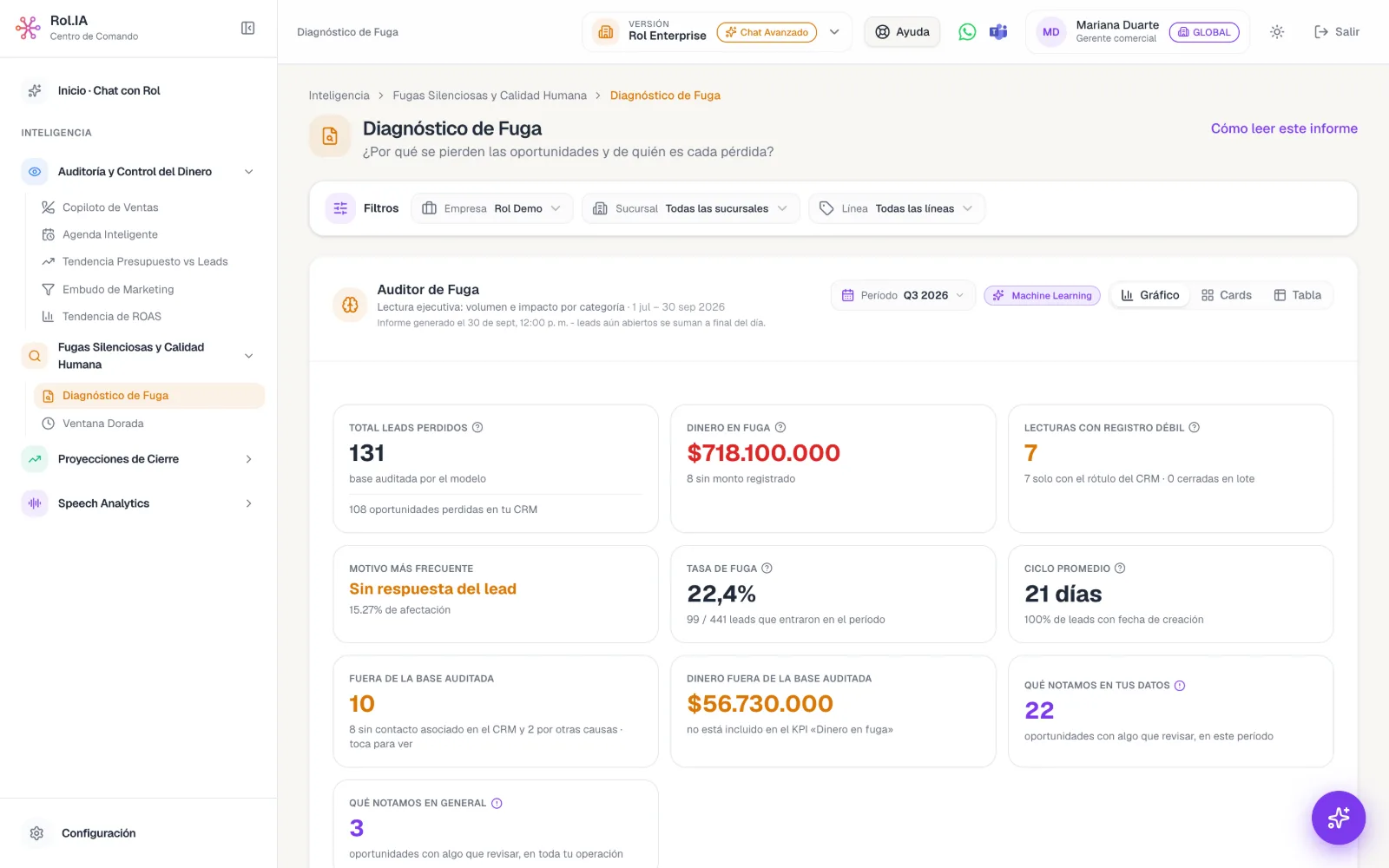This screenshot has width=1389, height=868.
Task: Open Sucursal Todas las sucursales dropdown
Action: click(x=691, y=208)
